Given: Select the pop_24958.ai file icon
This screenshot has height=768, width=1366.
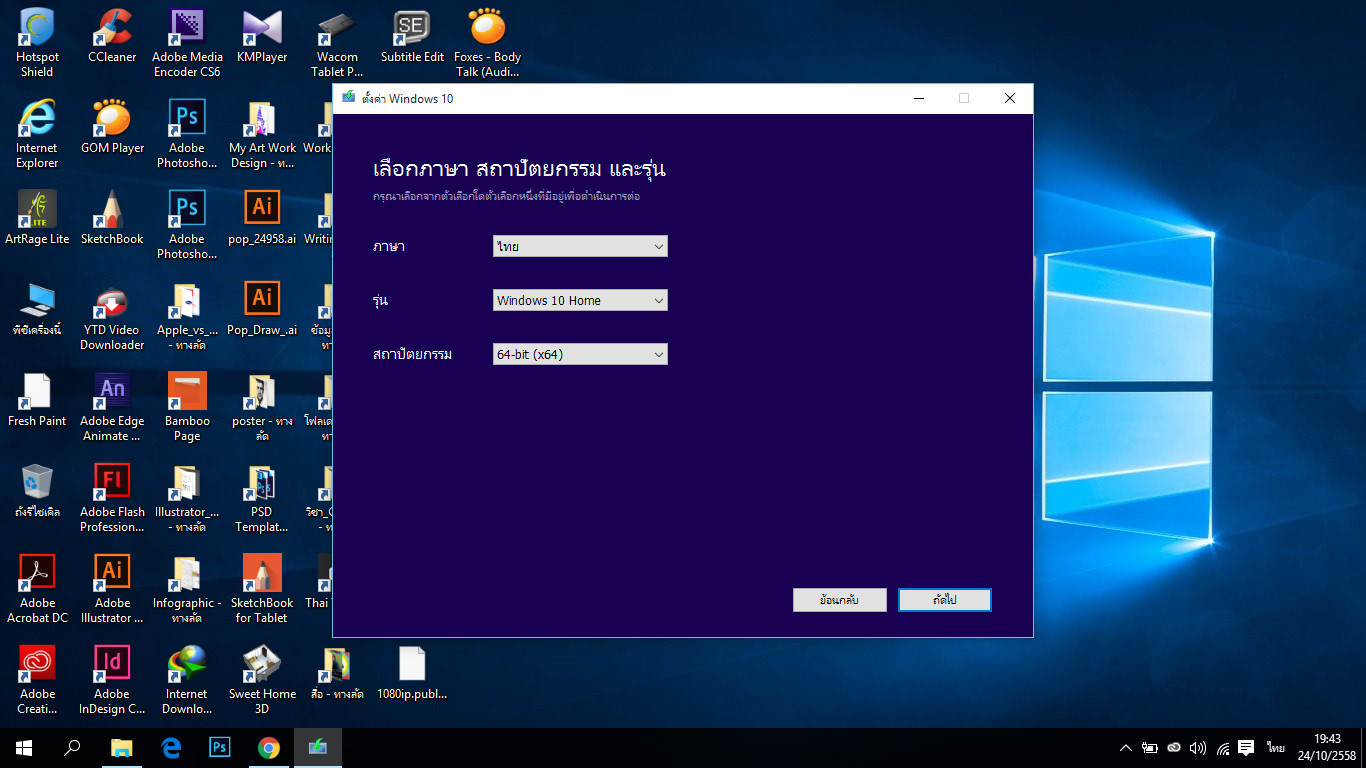Looking at the screenshot, I should (x=262, y=218).
